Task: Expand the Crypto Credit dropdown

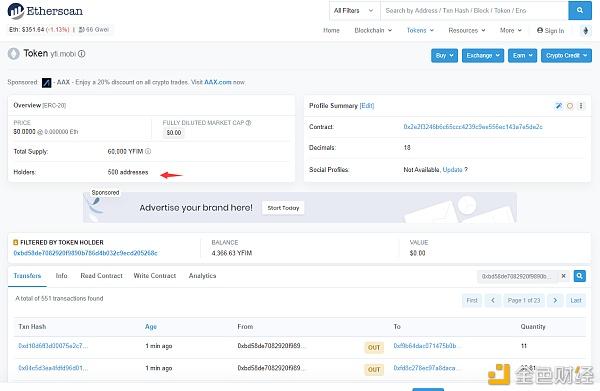Action: [566, 55]
